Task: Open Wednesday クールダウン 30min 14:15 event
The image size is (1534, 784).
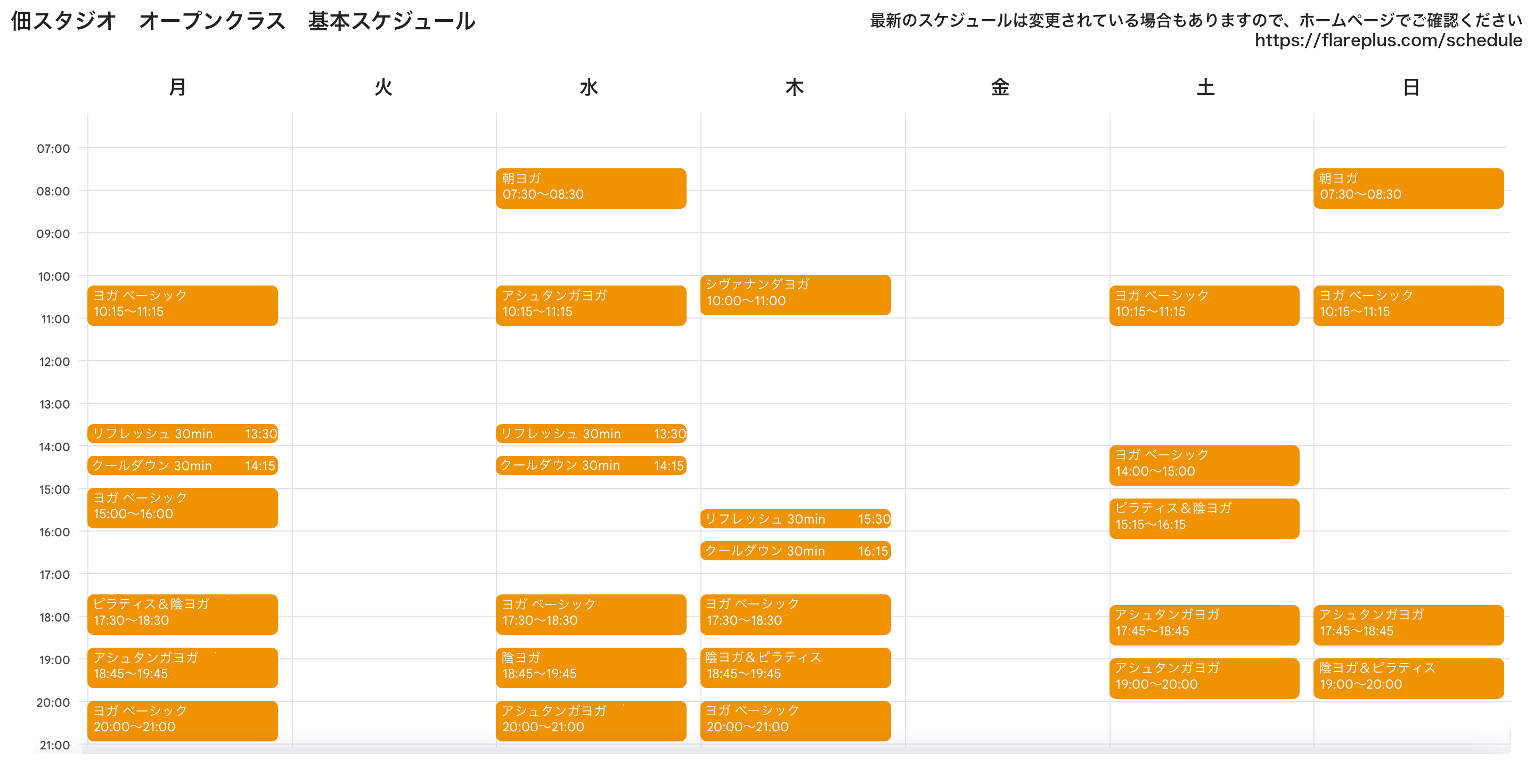Action: pyautogui.click(x=590, y=465)
